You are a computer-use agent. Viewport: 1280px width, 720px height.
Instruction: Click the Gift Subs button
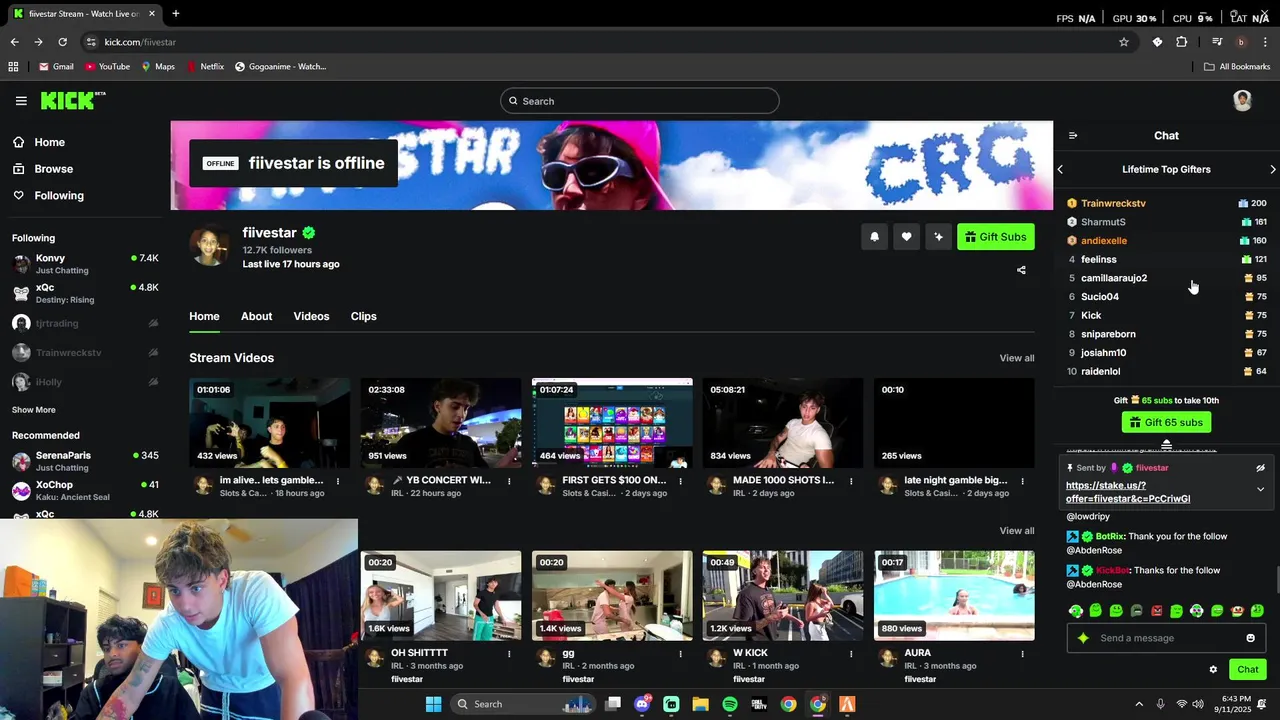[995, 237]
